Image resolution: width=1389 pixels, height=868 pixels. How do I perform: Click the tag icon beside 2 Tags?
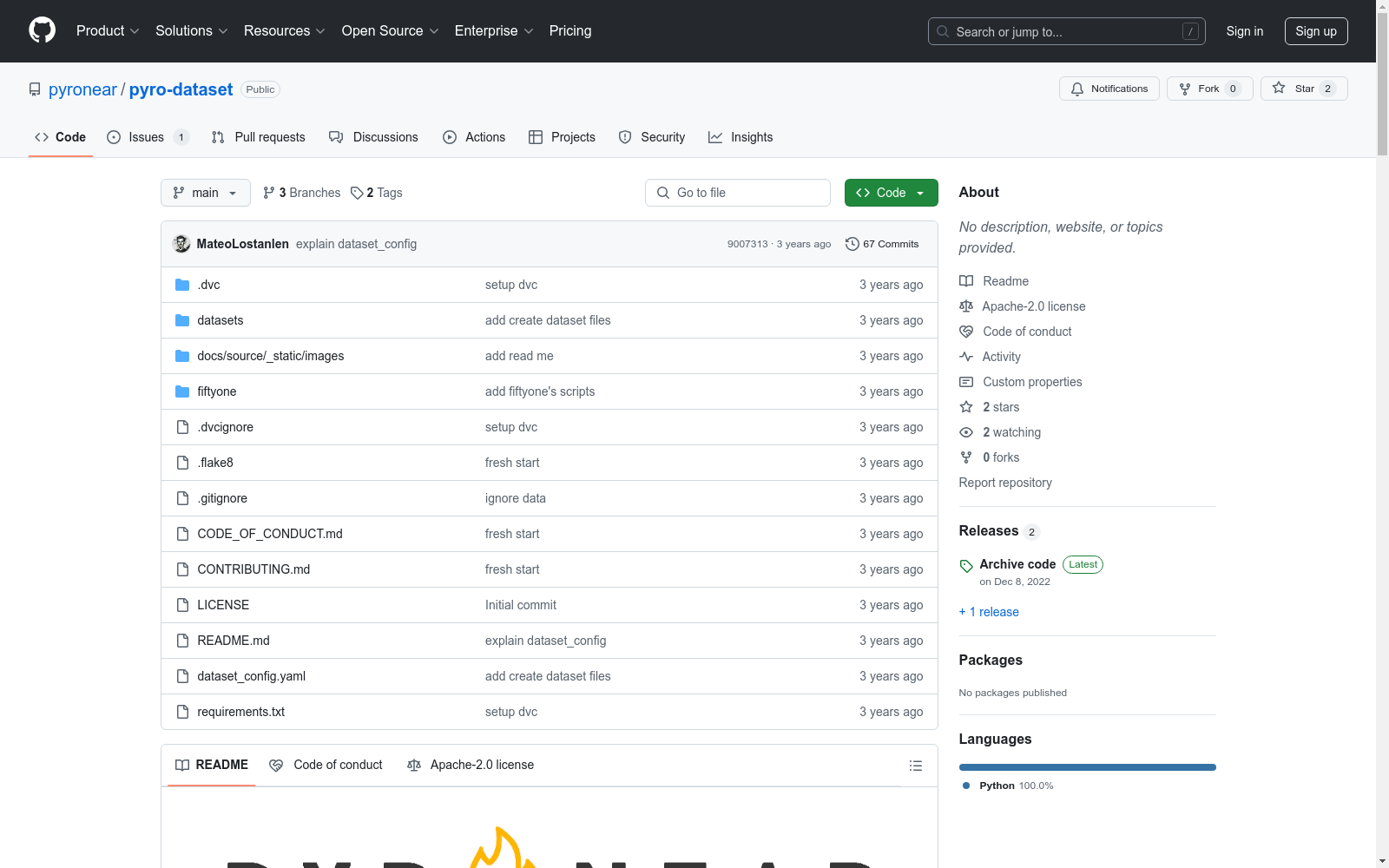(357, 193)
